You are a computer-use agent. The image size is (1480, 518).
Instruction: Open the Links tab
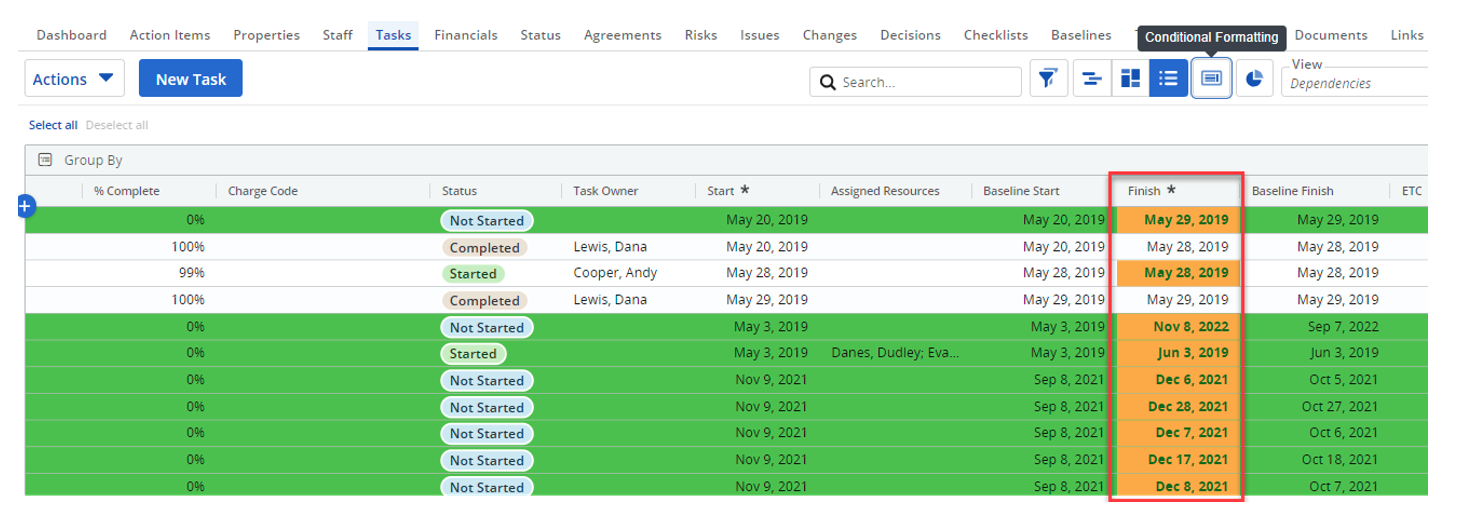(x=1407, y=35)
